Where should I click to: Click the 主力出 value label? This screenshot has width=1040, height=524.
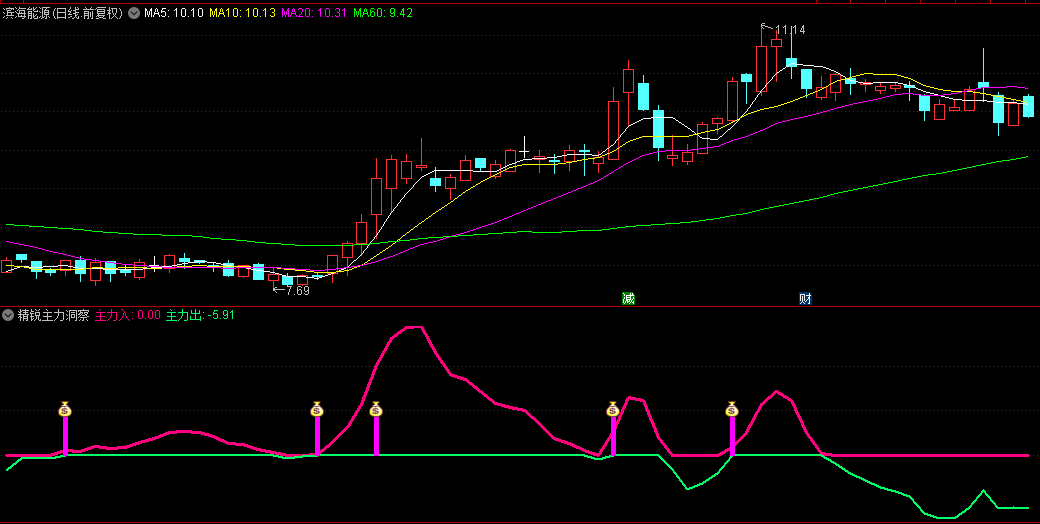point(200,315)
